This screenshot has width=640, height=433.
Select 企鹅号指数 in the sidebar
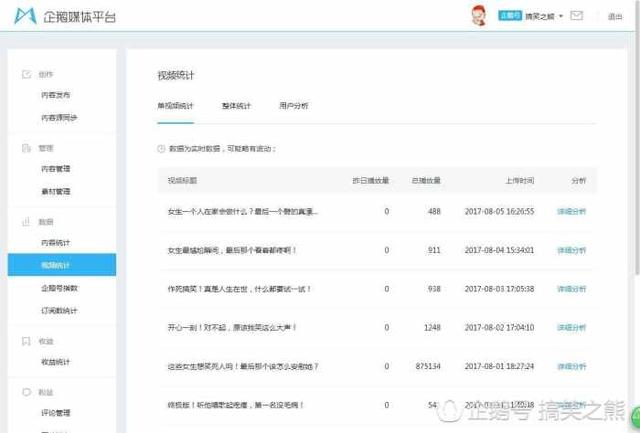(x=60, y=288)
